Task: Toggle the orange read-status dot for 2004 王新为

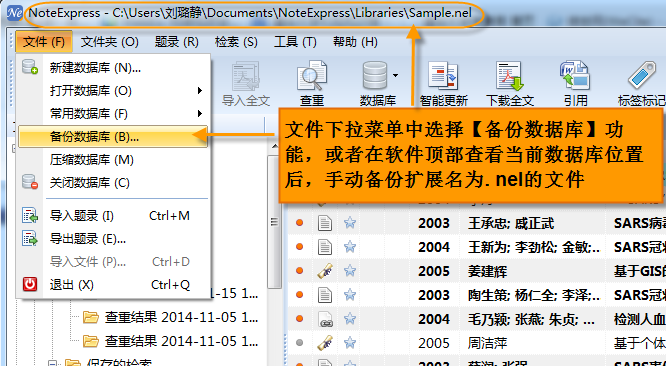Action: pyautogui.click(x=299, y=246)
